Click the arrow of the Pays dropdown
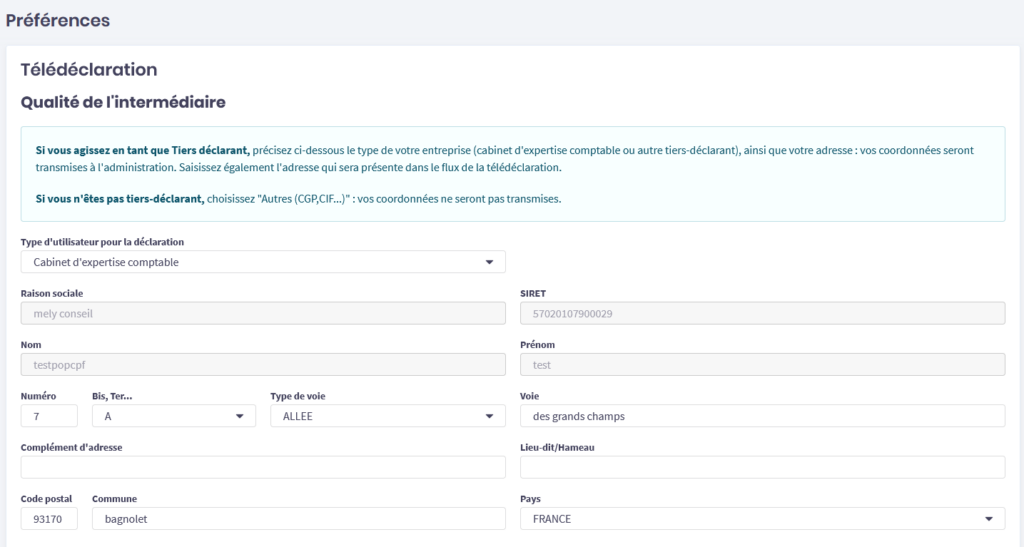 pos(989,519)
